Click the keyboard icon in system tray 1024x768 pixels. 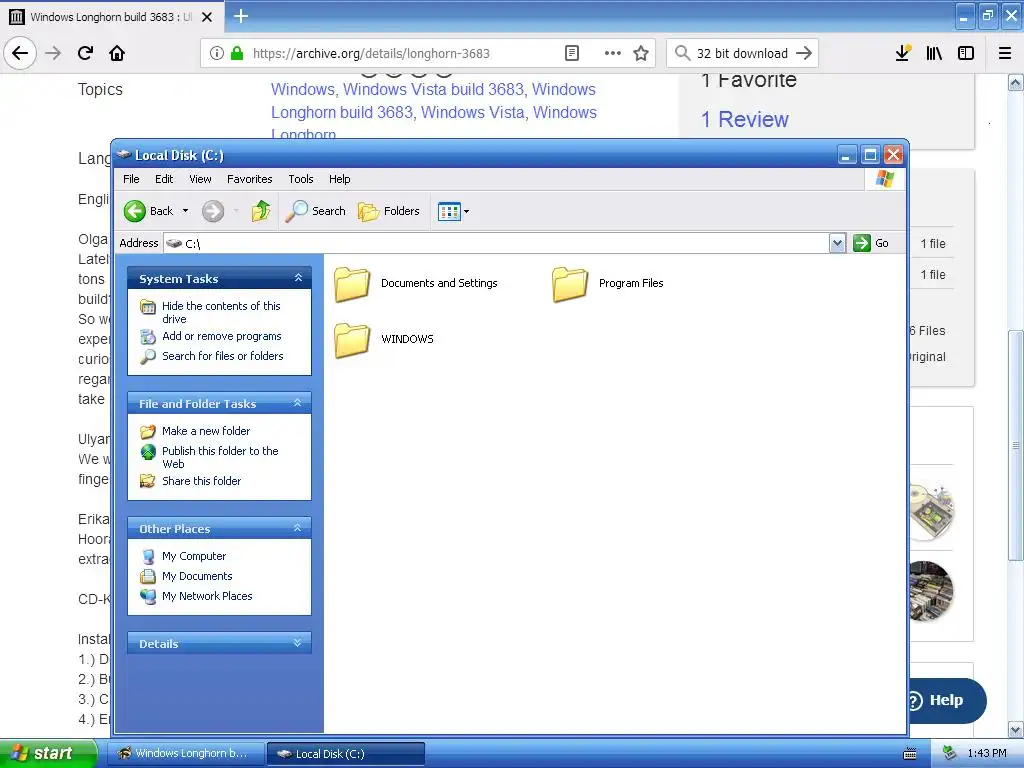(910, 754)
